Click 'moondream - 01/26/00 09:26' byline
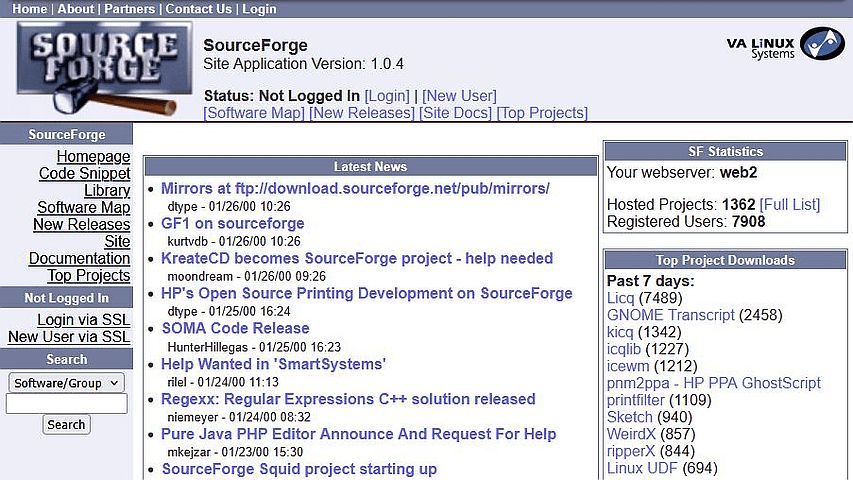The height and width of the screenshot is (480, 853). (x=247, y=276)
